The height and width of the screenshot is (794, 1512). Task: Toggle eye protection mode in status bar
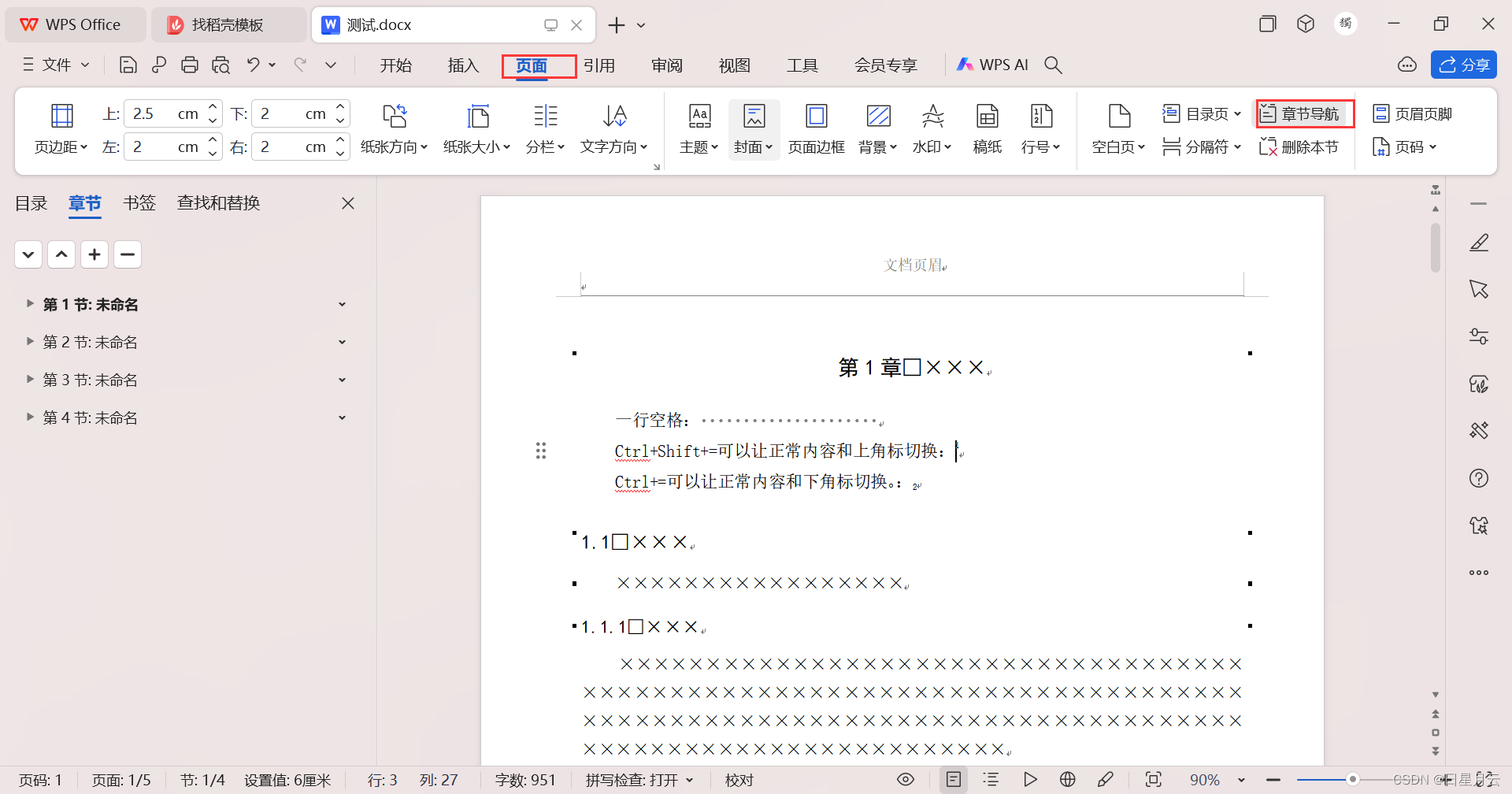point(905,779)
